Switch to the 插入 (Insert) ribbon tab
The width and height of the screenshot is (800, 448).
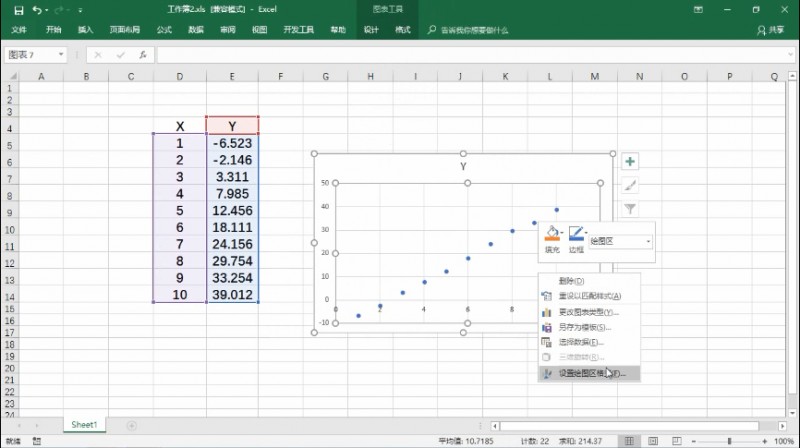85,30
